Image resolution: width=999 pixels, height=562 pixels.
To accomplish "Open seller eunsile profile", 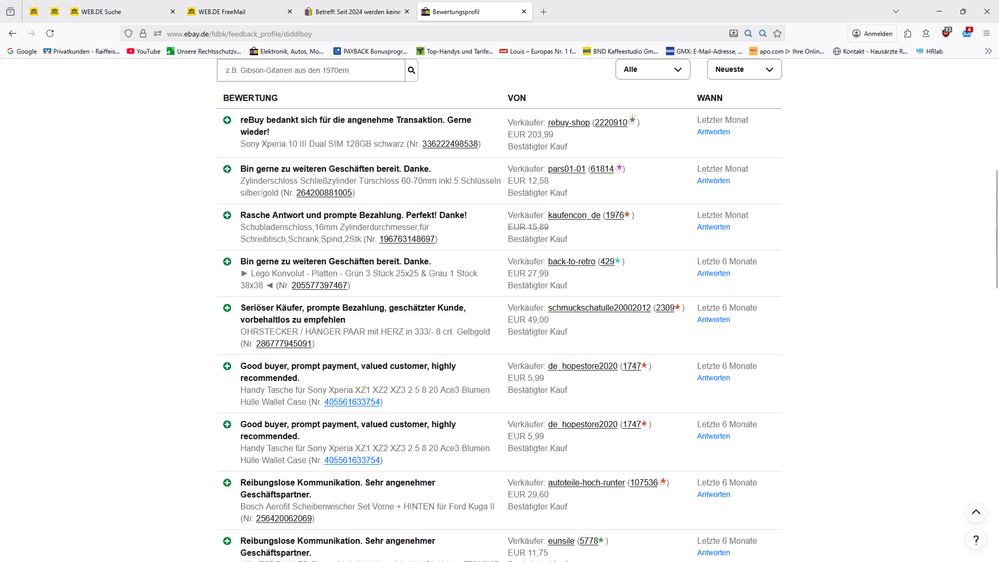I will pyautogui.click(x=561, y=541).
